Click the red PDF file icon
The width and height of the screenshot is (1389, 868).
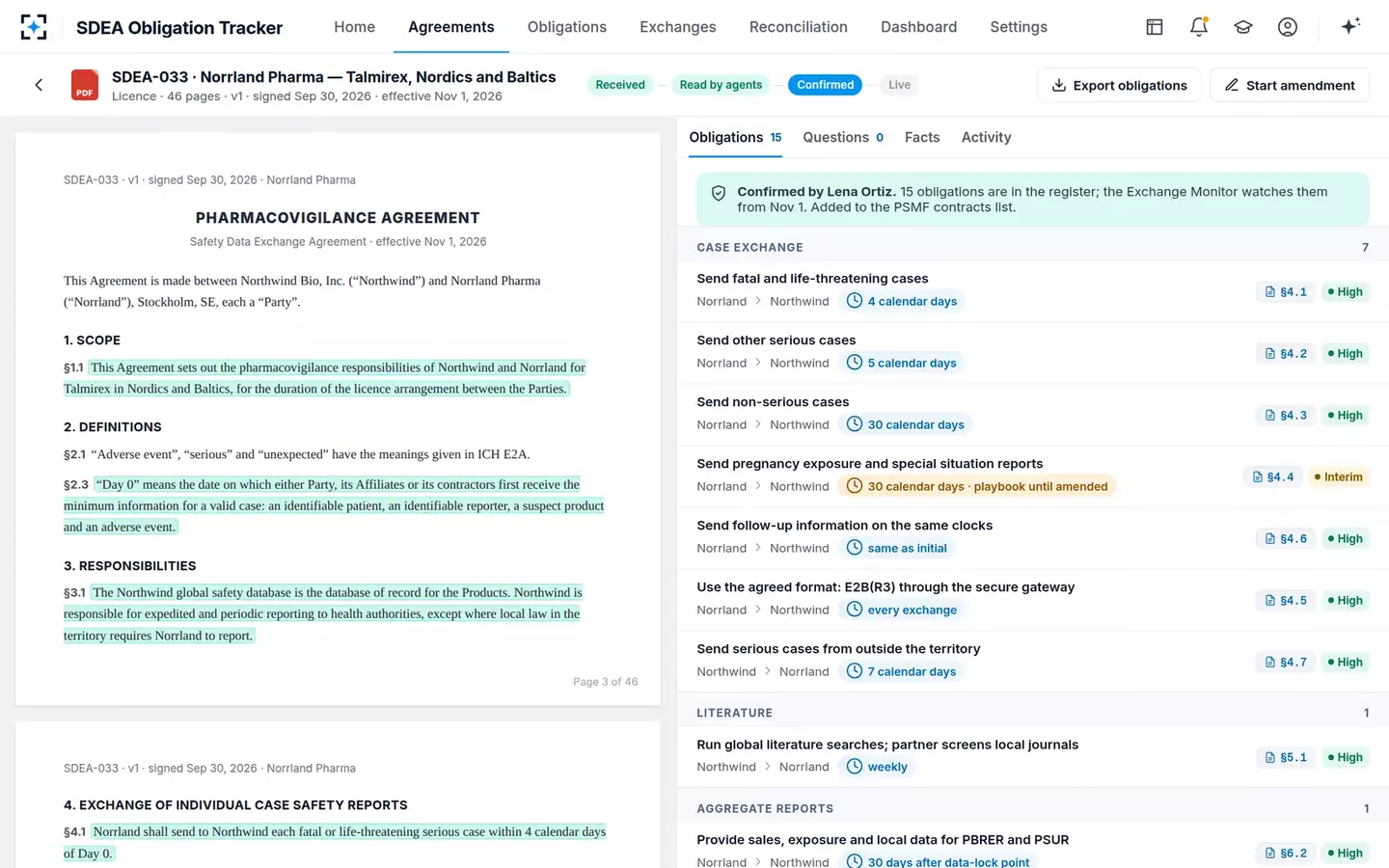[x=85, y=85]
